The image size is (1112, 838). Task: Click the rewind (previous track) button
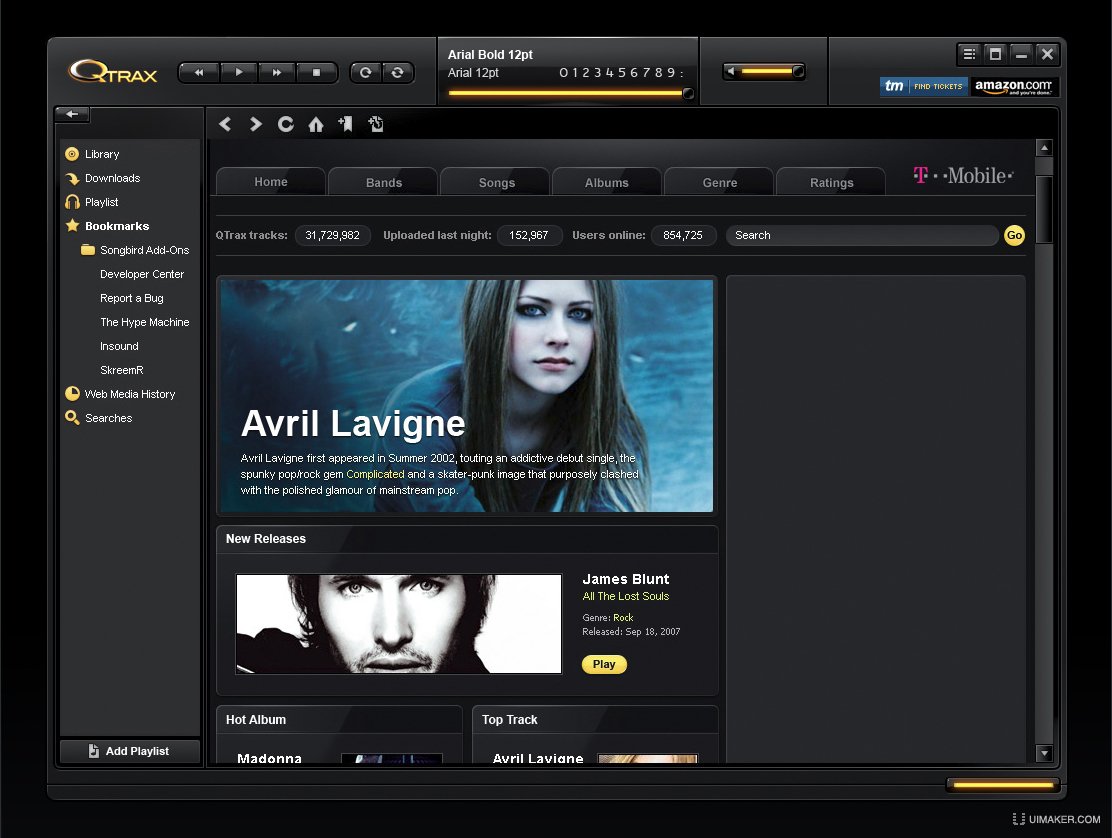pos(198,73)
